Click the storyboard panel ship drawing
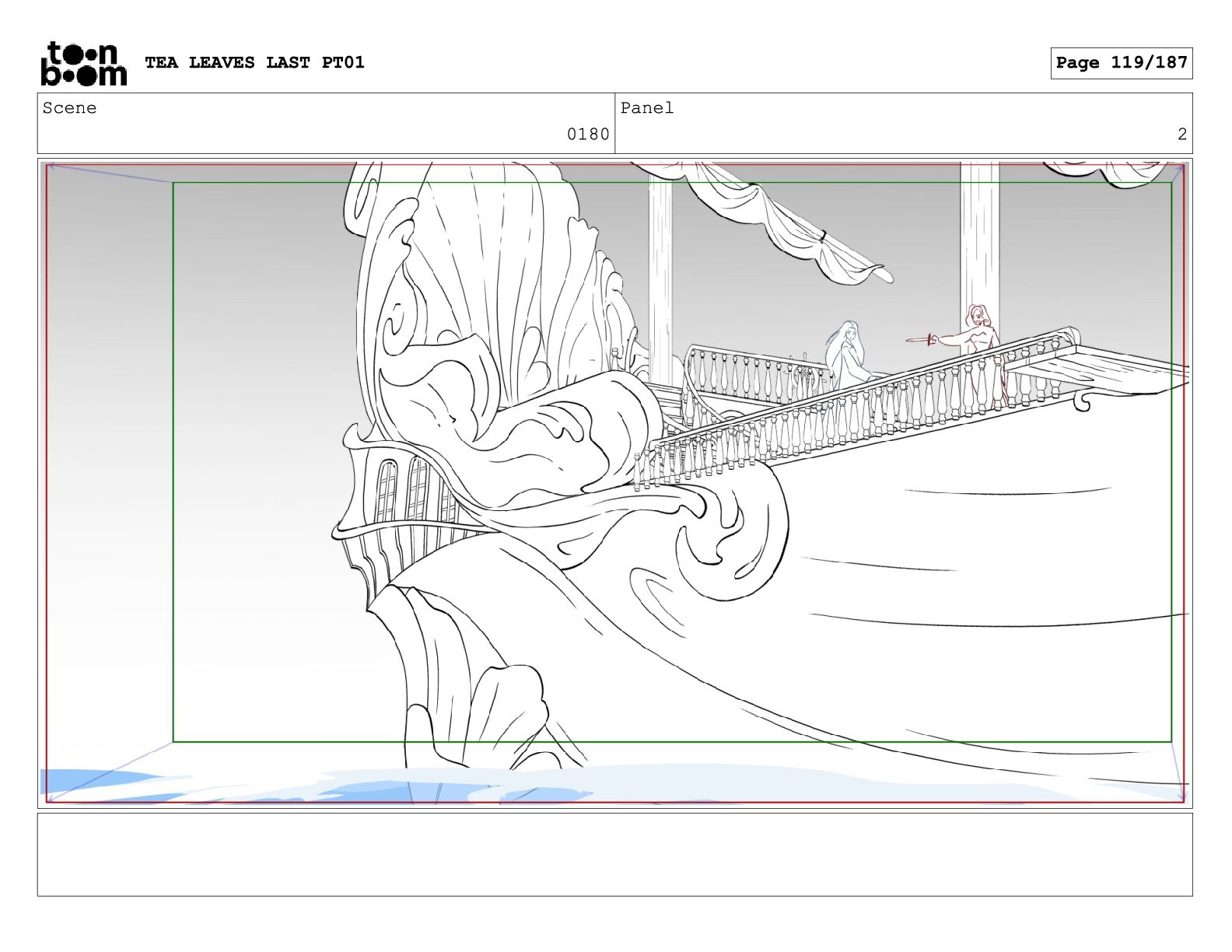 (614, 483)
